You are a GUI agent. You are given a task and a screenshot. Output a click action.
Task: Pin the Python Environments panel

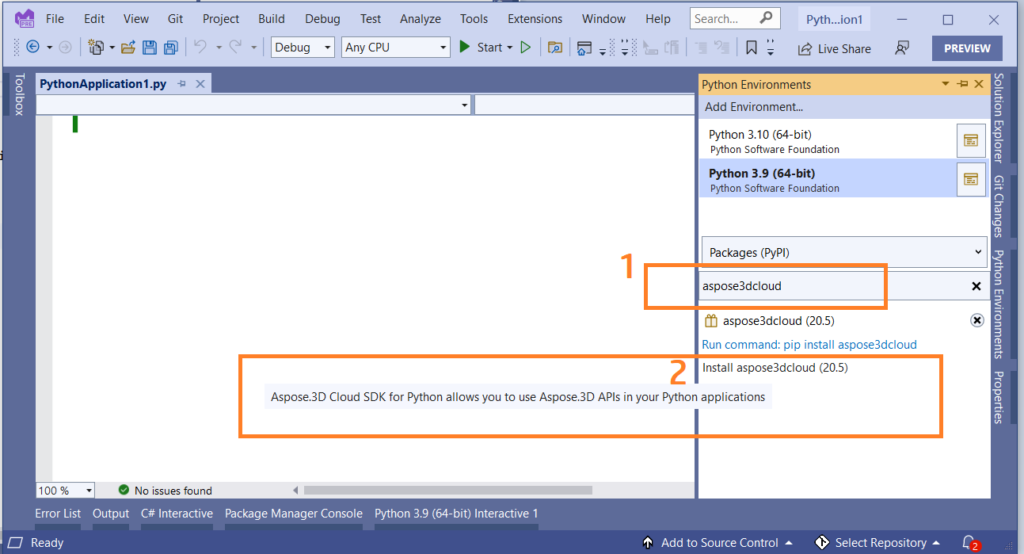(963, 84)
